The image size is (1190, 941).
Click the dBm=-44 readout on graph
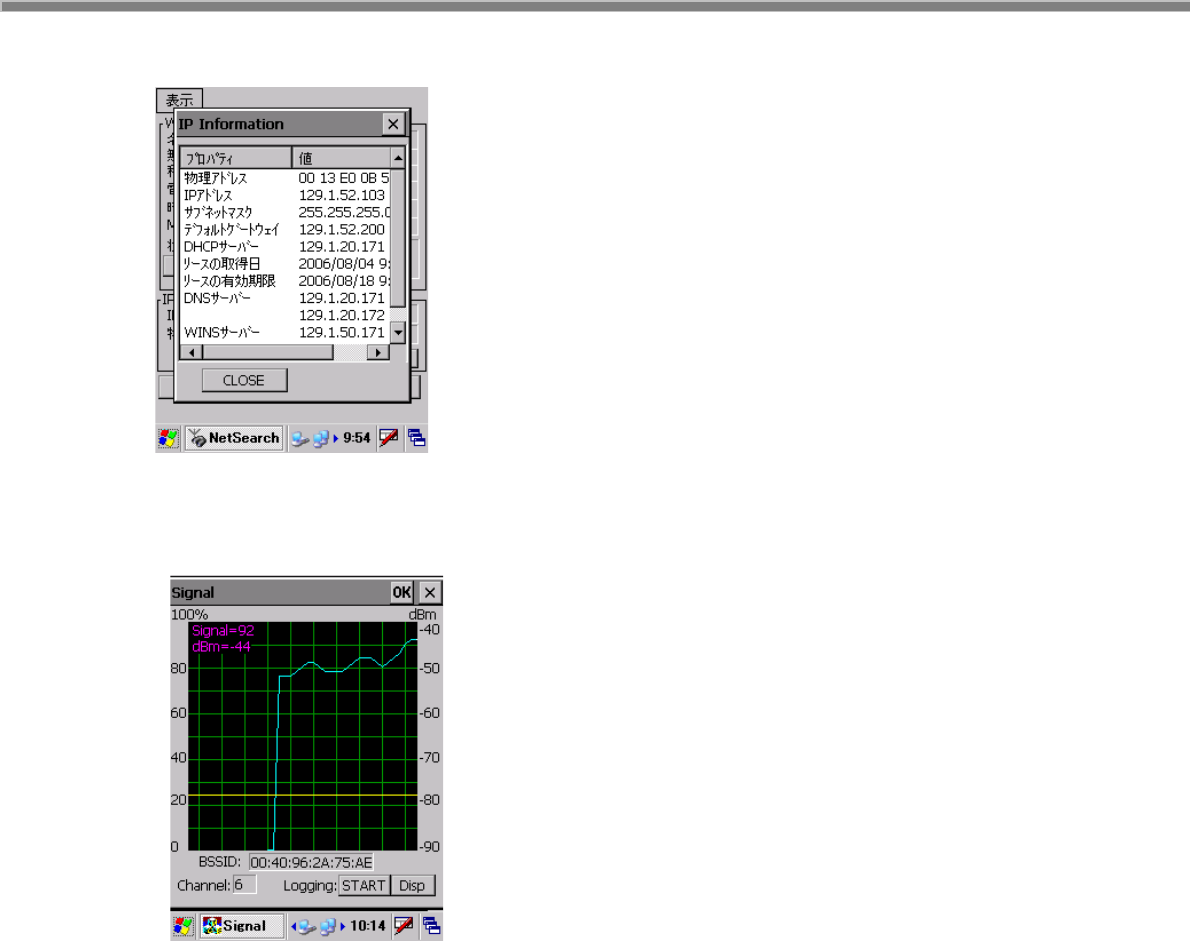(x=221, y=647)
